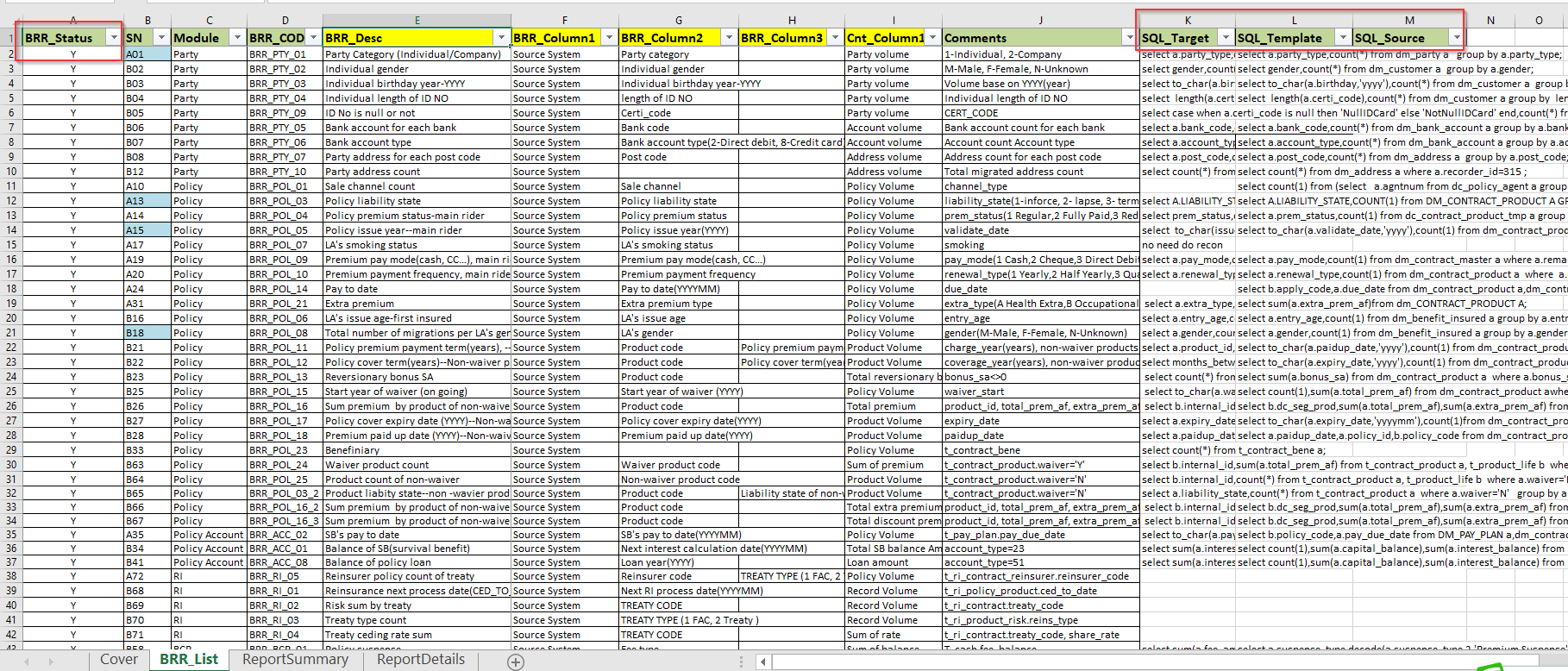Click the 'Total migrated address count' cell
Viewport: 1568px width, 671px height.
click(1040, 172)
